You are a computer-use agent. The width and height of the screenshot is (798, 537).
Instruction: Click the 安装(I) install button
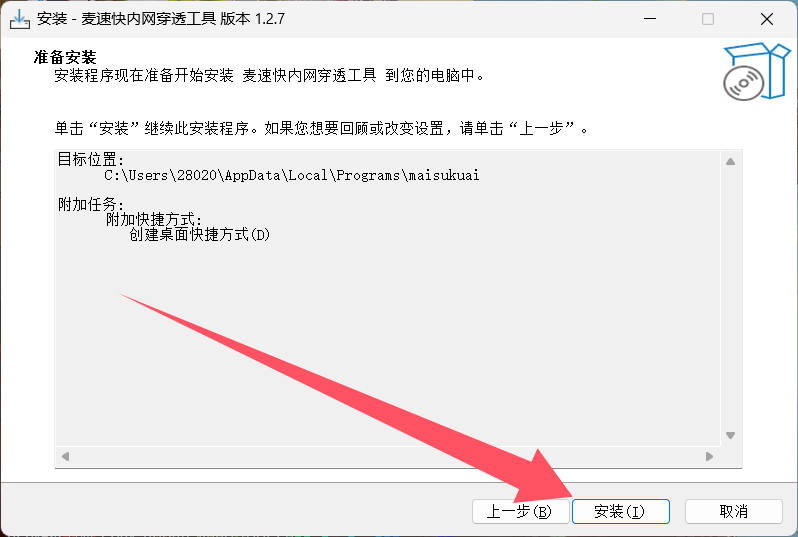(620, 511)
